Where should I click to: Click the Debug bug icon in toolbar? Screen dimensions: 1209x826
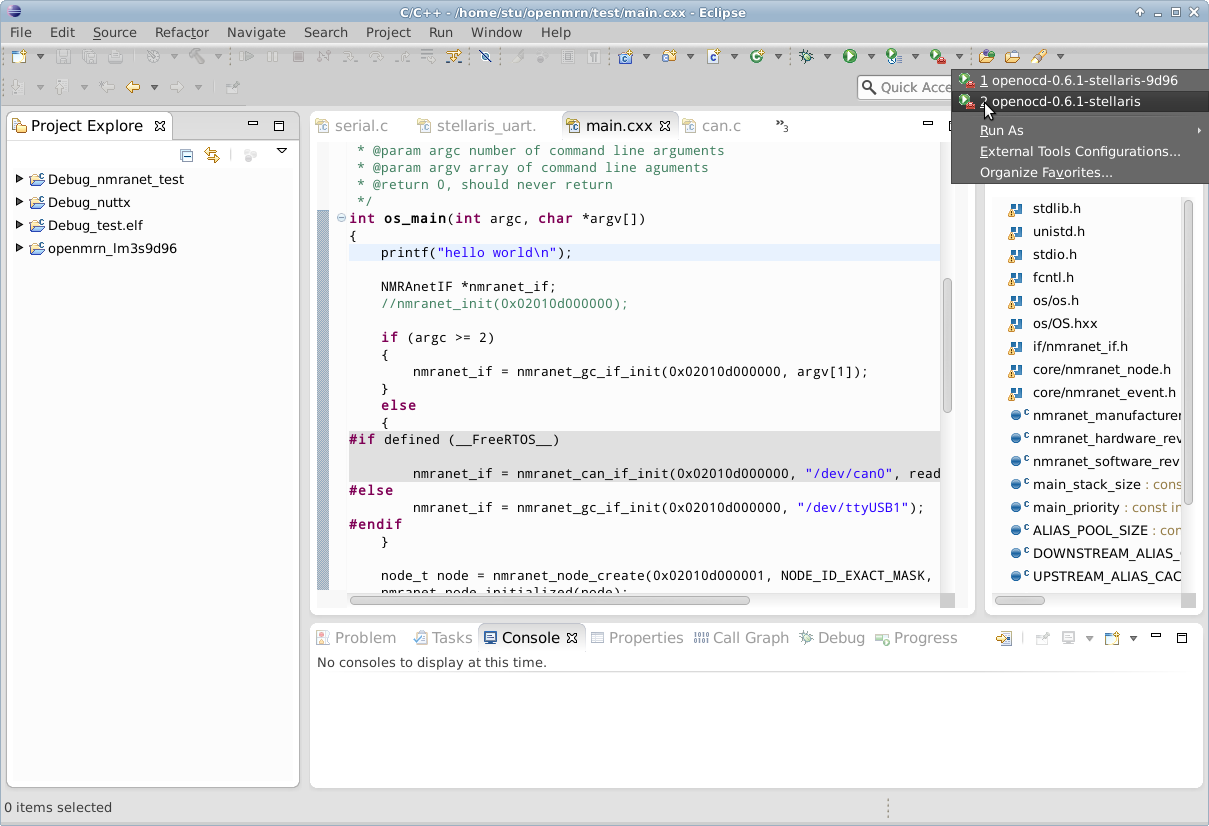806,57
